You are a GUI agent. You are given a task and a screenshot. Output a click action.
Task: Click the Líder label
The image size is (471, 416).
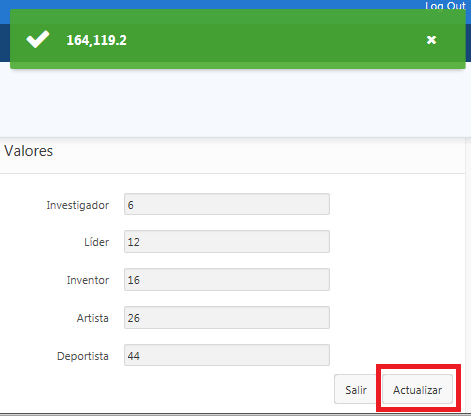(96, 242)
